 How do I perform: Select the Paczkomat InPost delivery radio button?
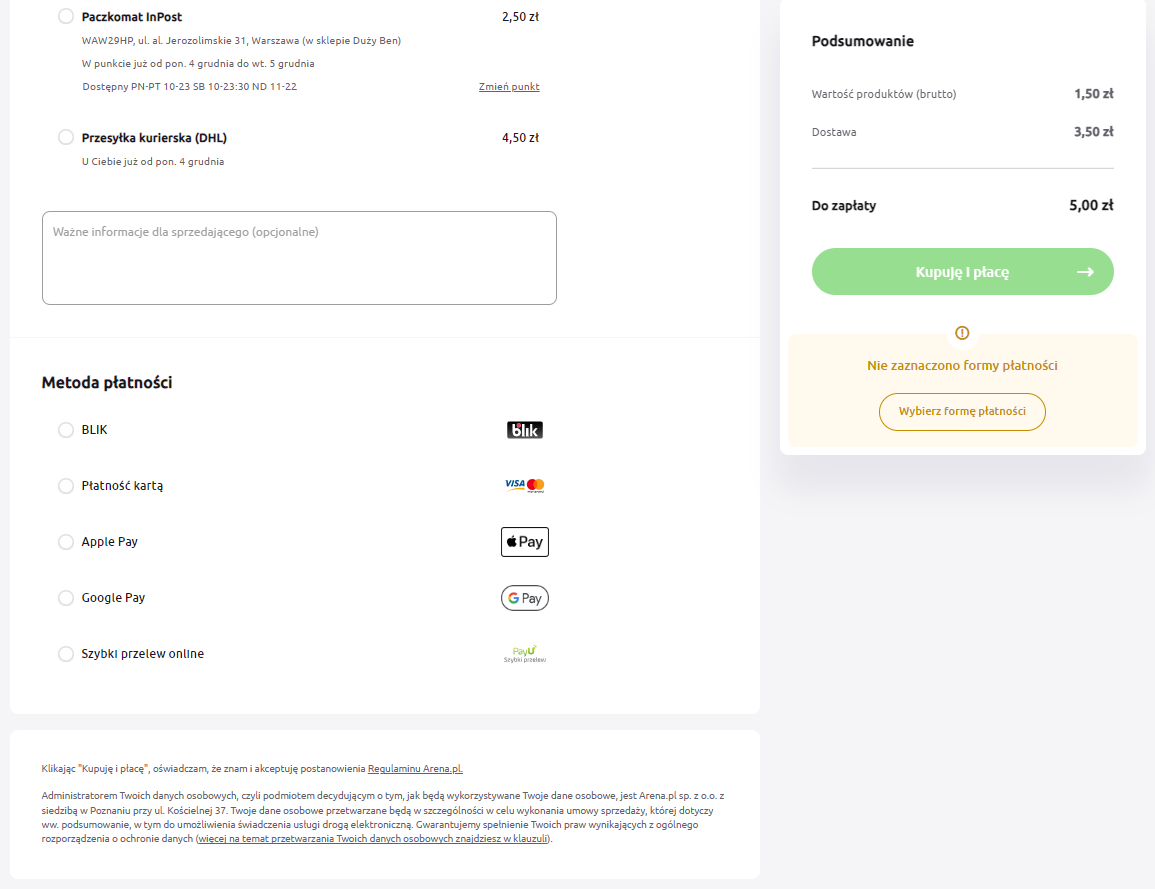[66, 16]
